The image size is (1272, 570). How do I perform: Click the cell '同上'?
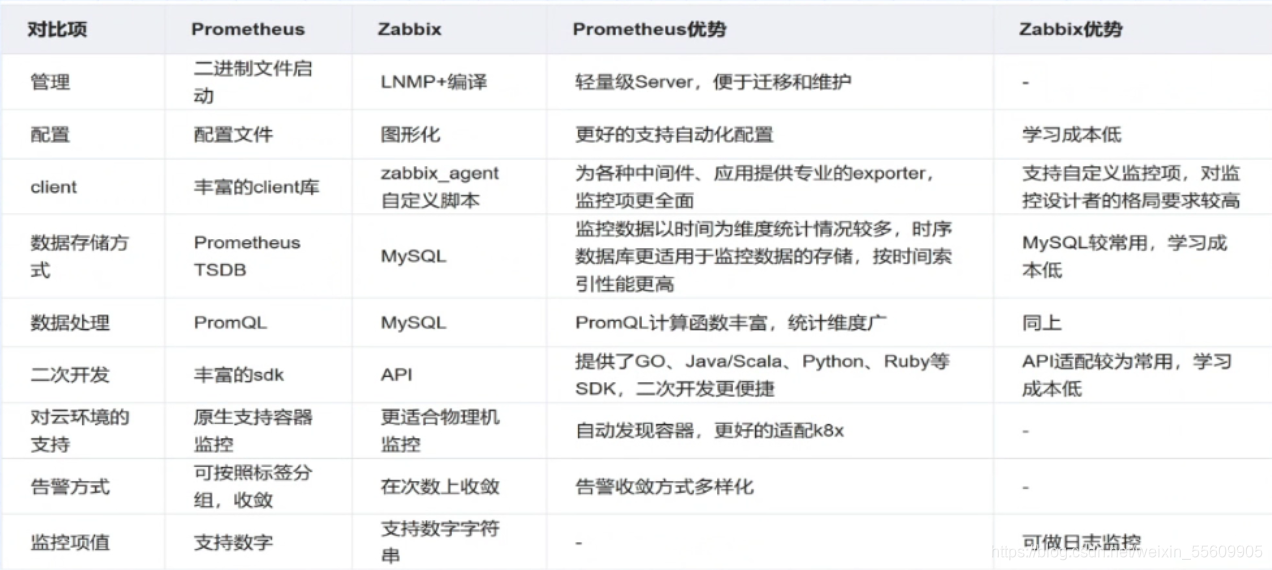coord(1041,323)
